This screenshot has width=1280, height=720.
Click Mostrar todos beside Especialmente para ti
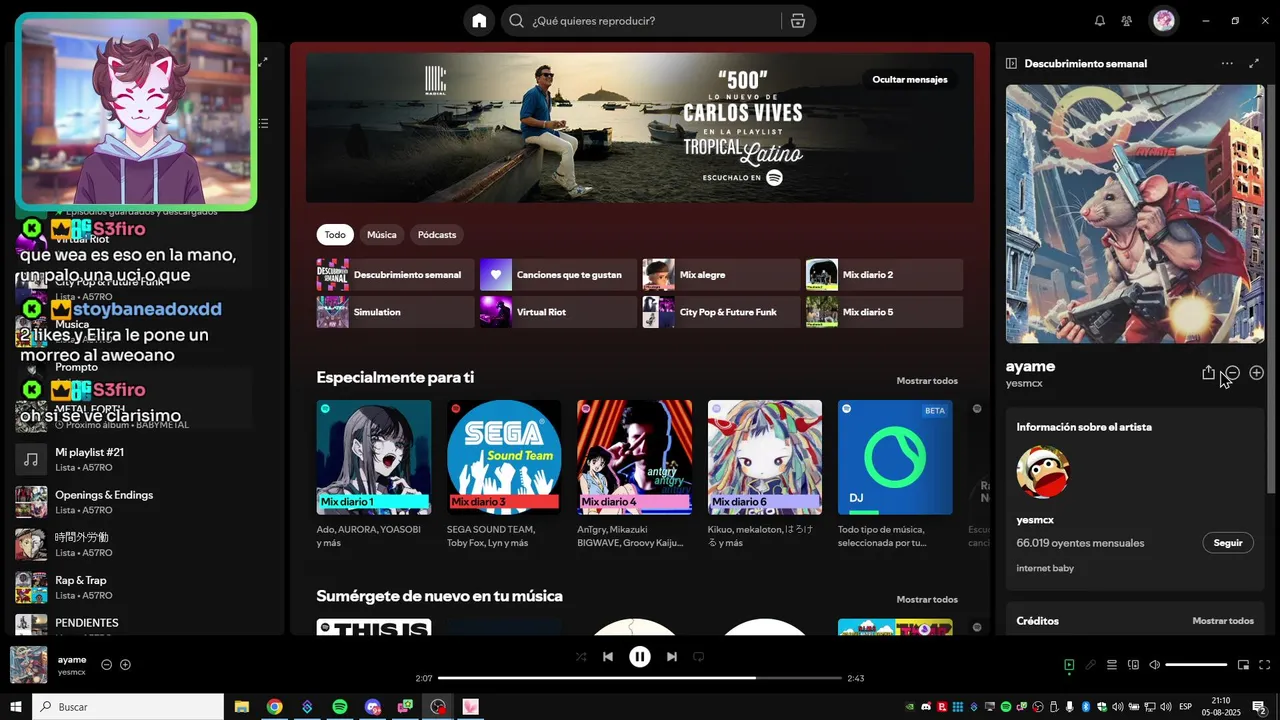[x=927, y=381]
